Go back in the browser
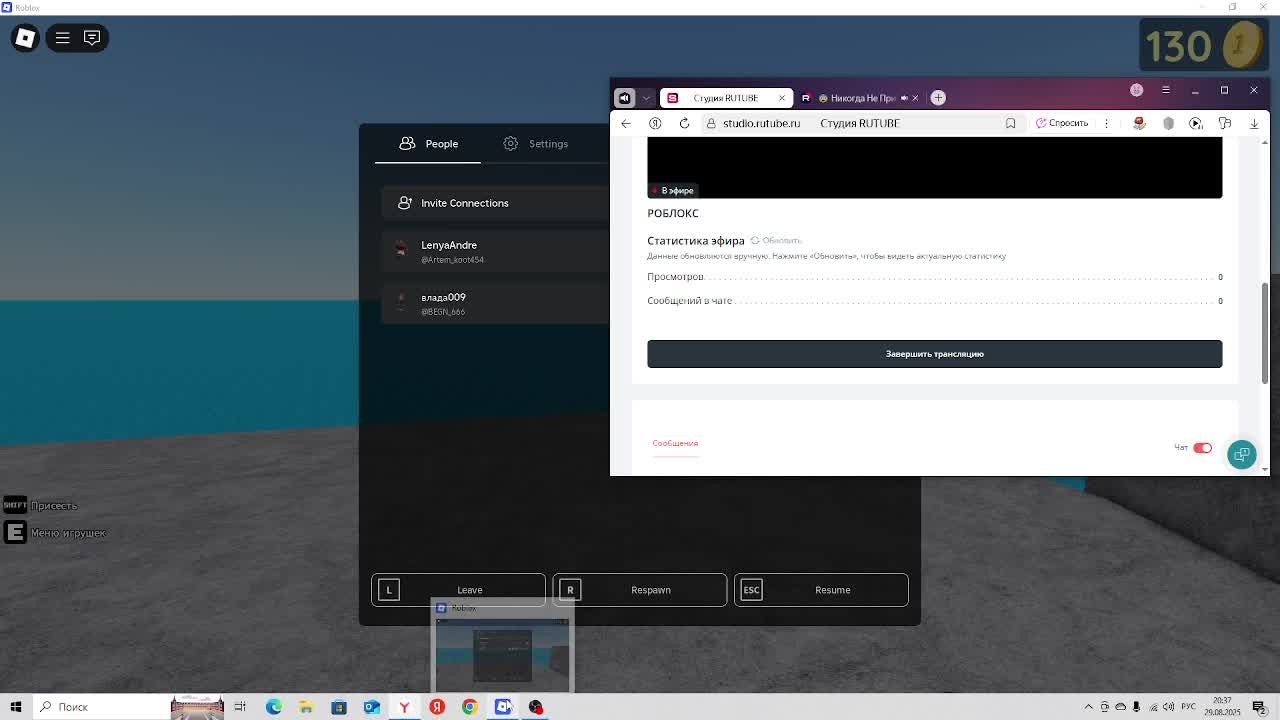The width and height of the screenshot is (1280, 720). 626,123
